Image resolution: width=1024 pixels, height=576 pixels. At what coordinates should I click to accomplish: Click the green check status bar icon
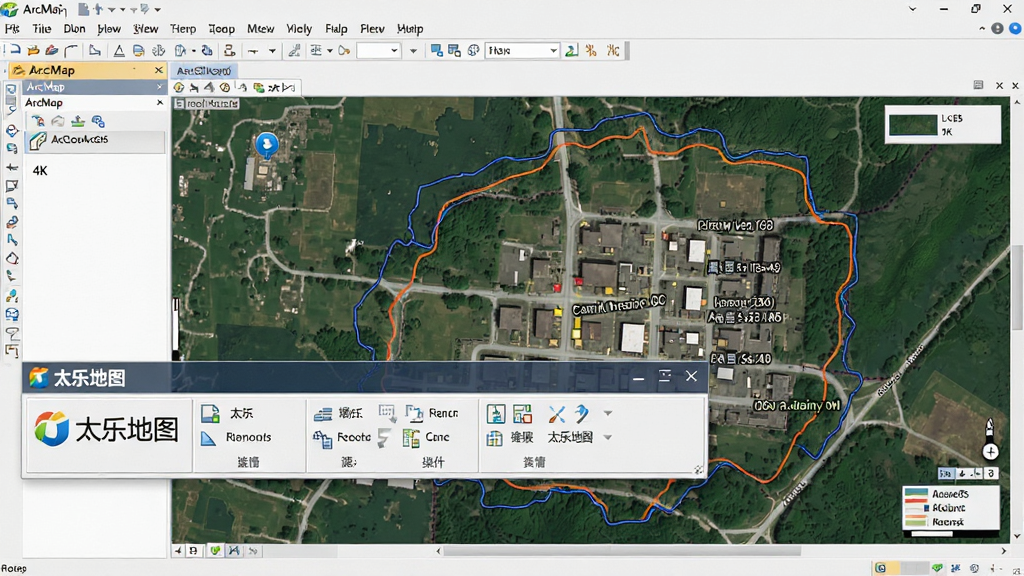pos(938,568)
